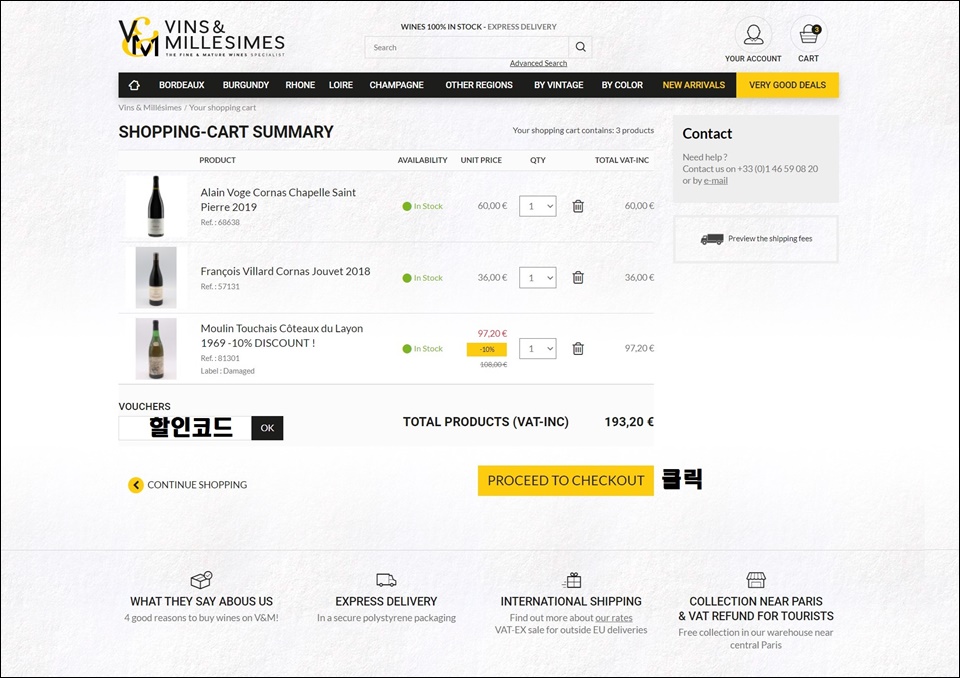
Task: Click Collection Near Paris heading
Action: [x=756, y=609]
